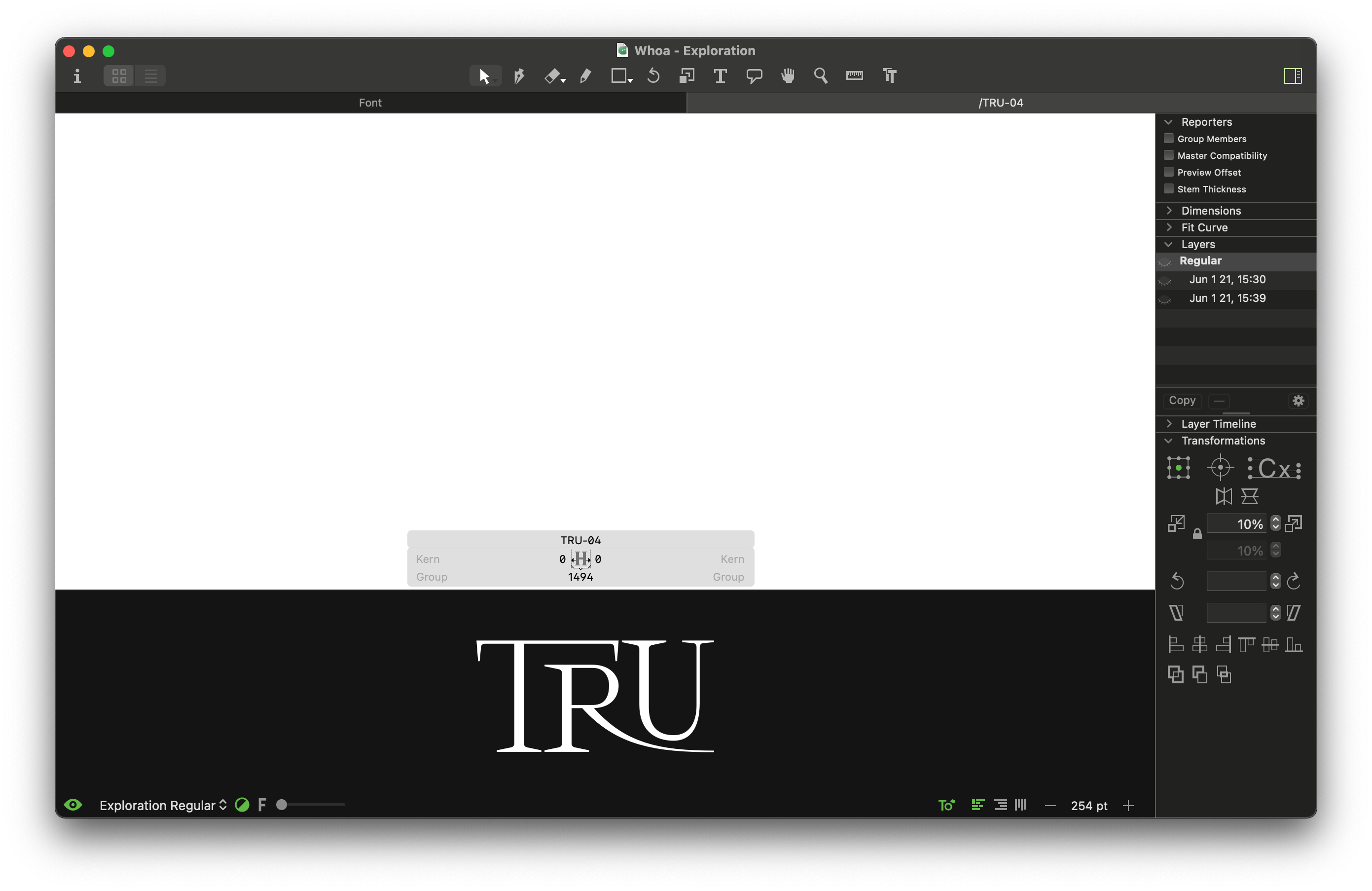Switch to the Font tab
1372x891 pixels.
click(x=370, y=103)
